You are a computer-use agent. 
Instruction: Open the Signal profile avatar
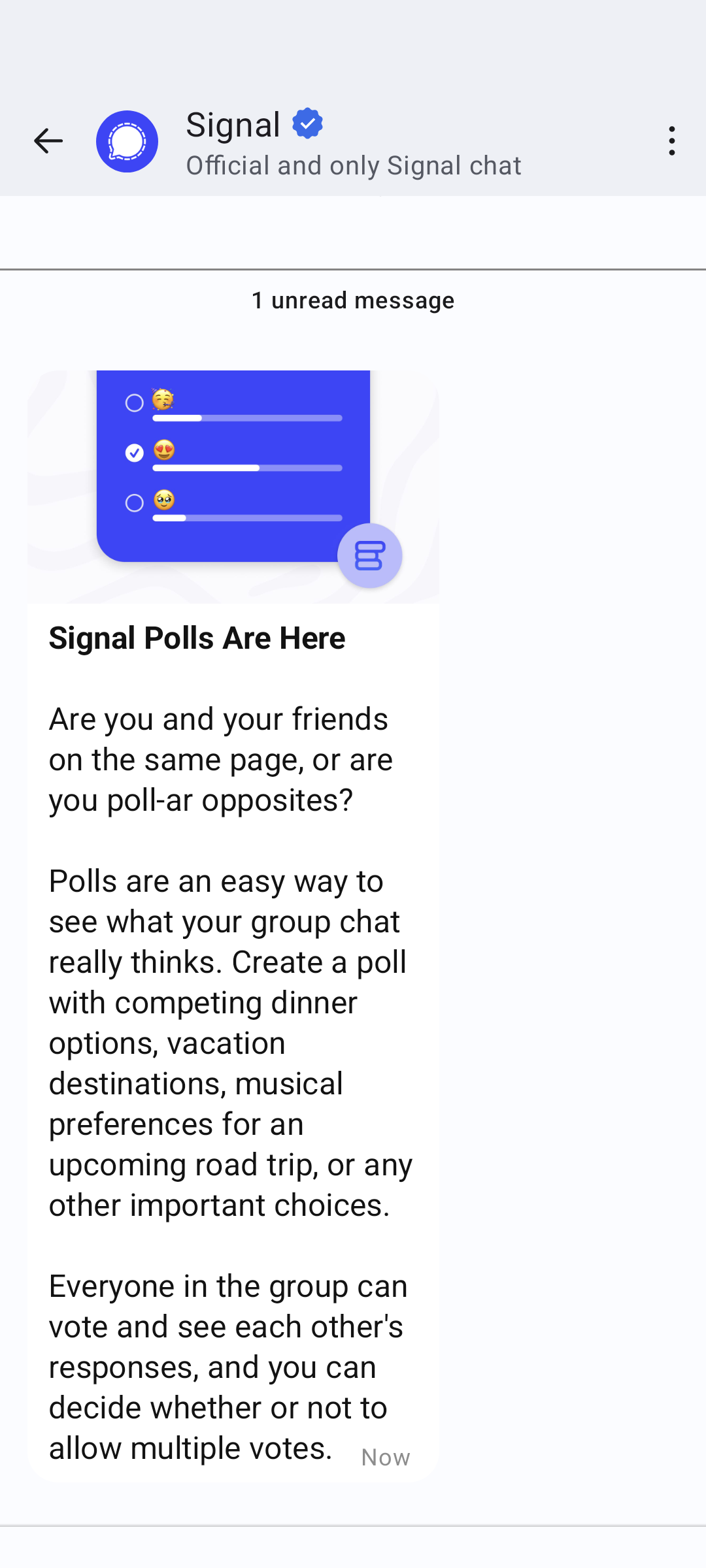127,141
